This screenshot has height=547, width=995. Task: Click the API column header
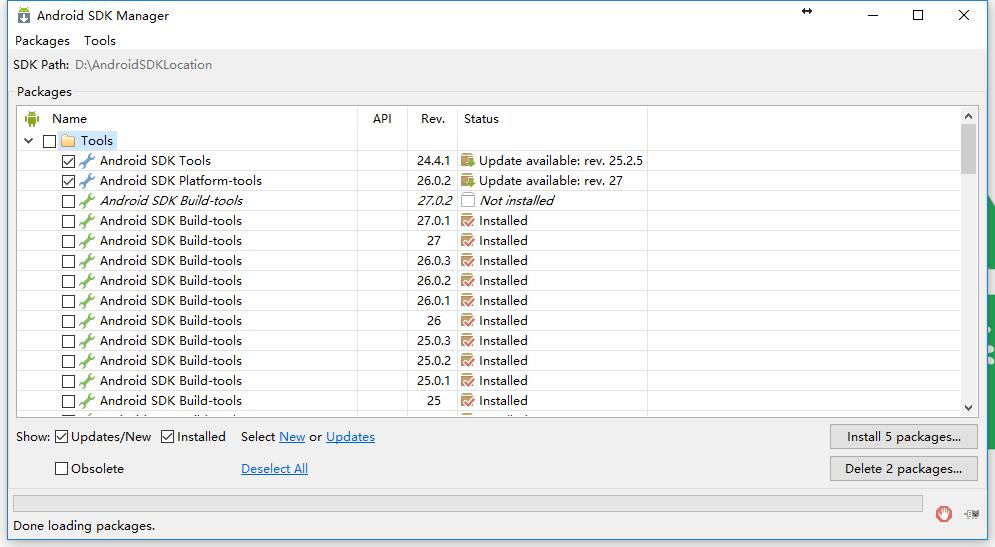(x=382, y=119)
